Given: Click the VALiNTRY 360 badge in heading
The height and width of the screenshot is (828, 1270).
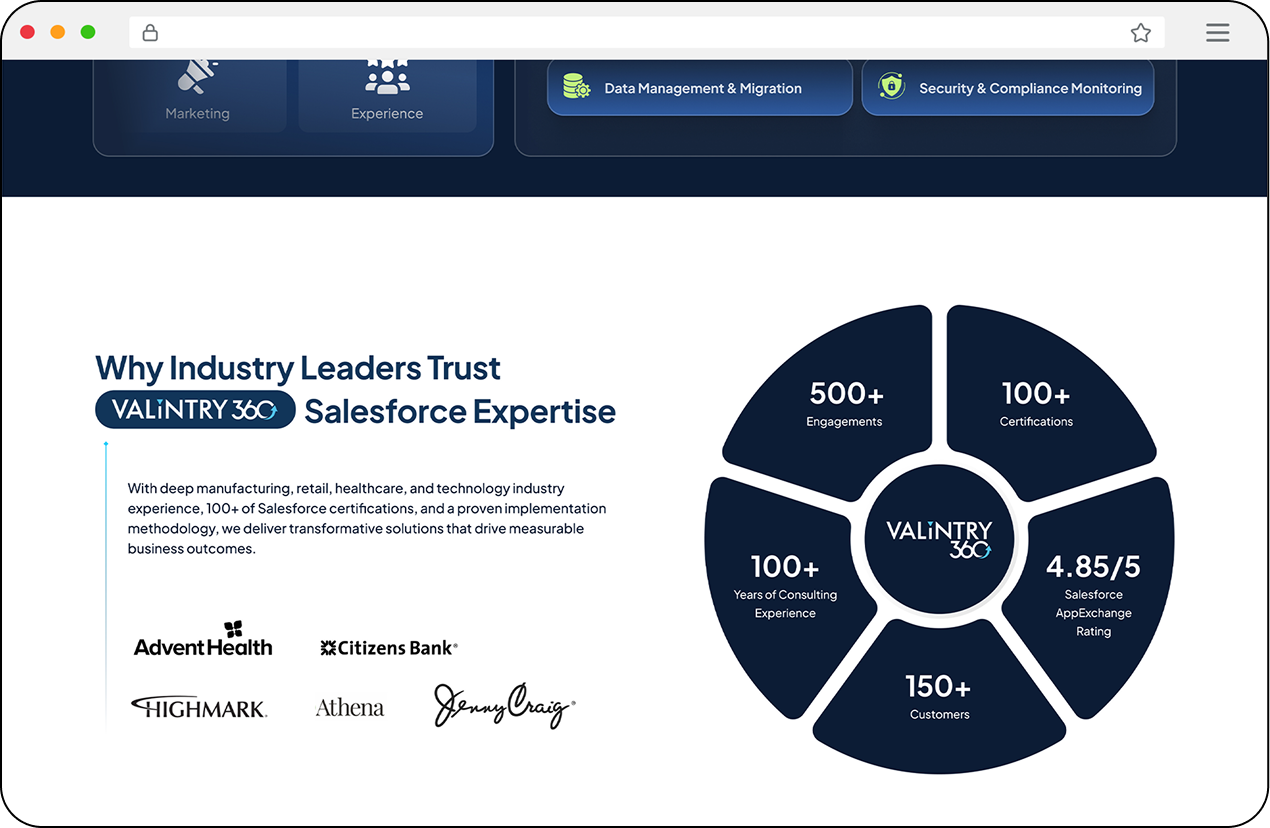Looking at the screenshot, I should tap(195, 410).
